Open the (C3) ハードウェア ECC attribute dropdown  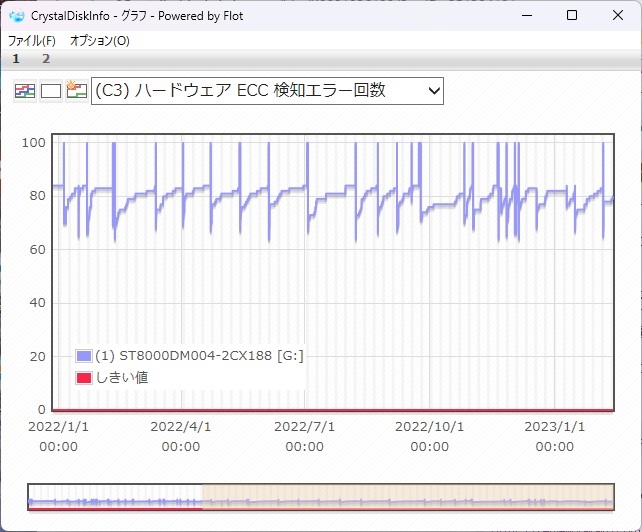(267, 91)
